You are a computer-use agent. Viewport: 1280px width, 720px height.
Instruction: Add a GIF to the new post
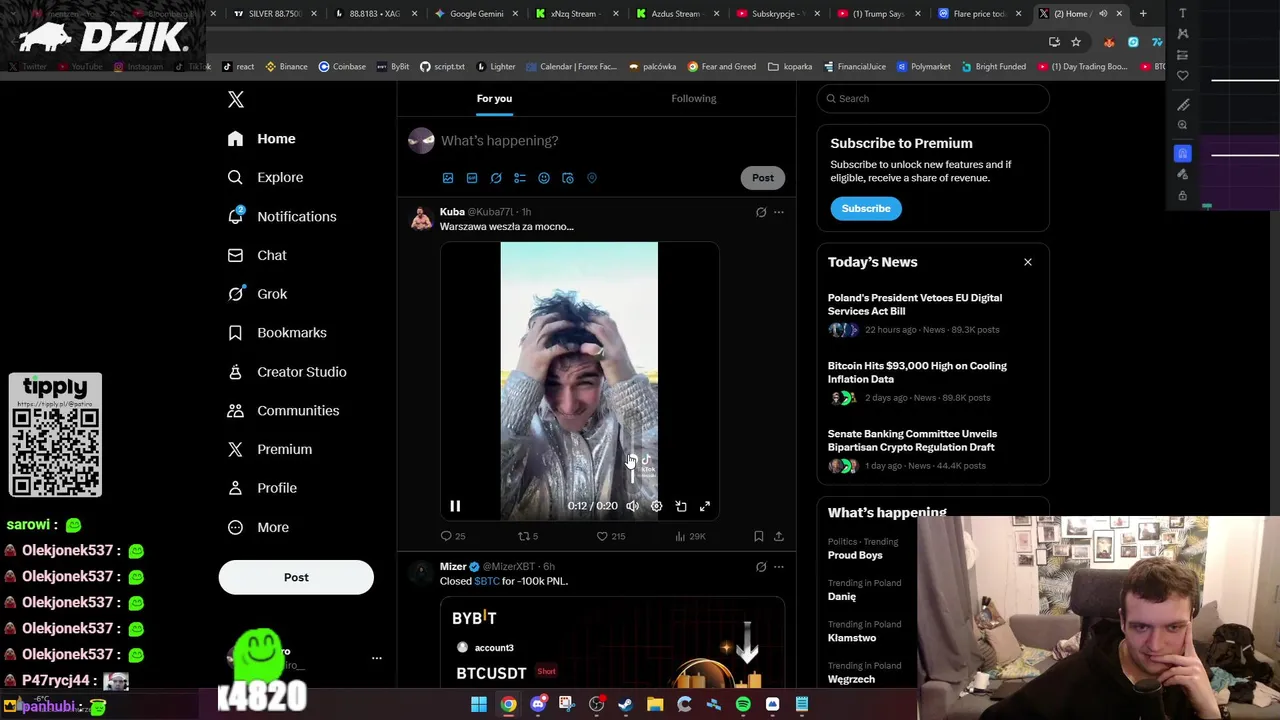472,178
